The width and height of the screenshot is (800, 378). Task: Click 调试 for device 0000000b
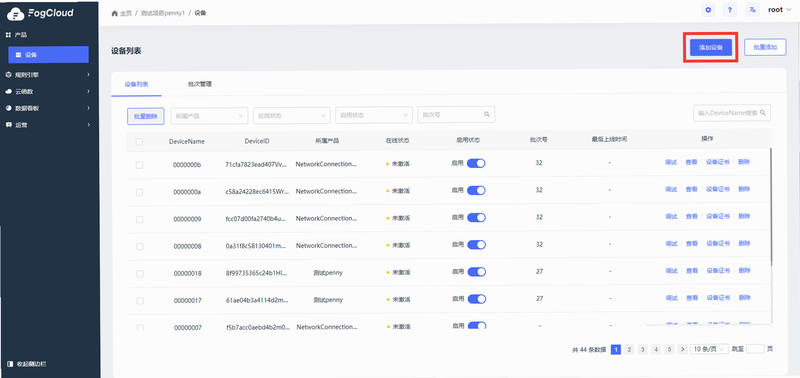(671, 162)
